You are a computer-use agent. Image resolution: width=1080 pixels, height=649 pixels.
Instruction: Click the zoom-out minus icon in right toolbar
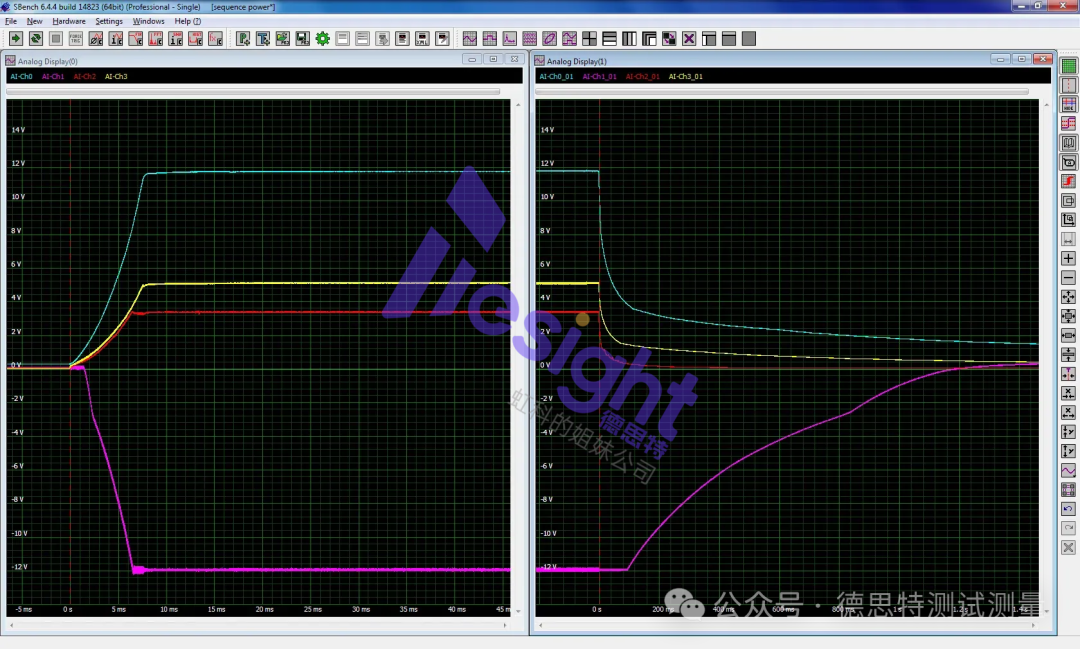click(x=1068, y=278)
